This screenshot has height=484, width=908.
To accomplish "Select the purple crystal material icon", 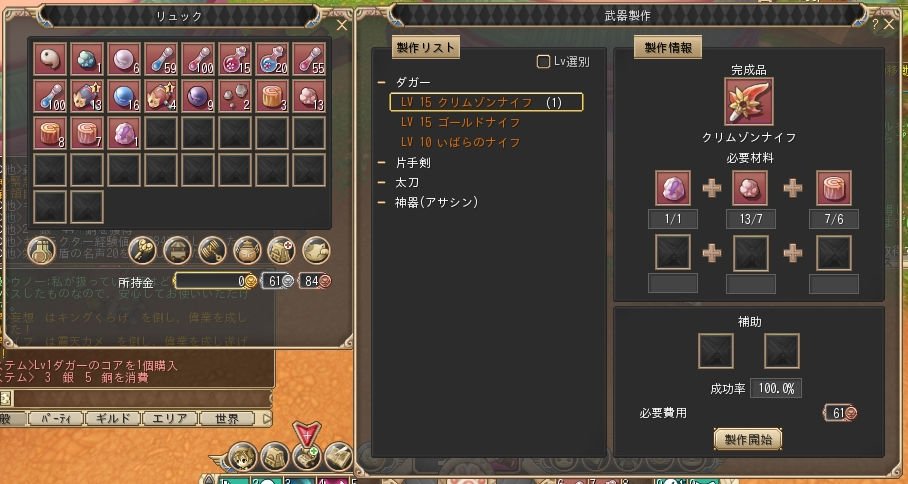I will 673,188.
